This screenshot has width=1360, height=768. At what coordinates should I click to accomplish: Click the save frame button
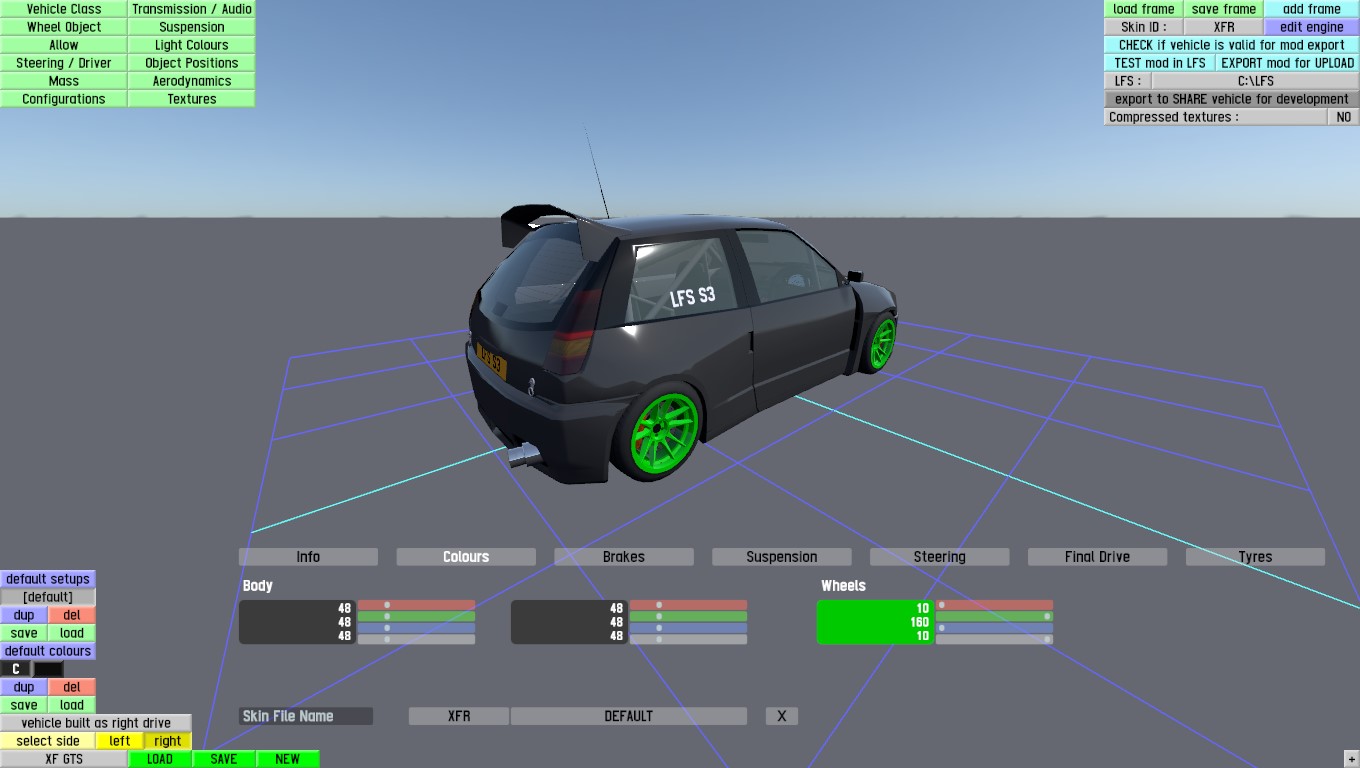coord(1224,9)
